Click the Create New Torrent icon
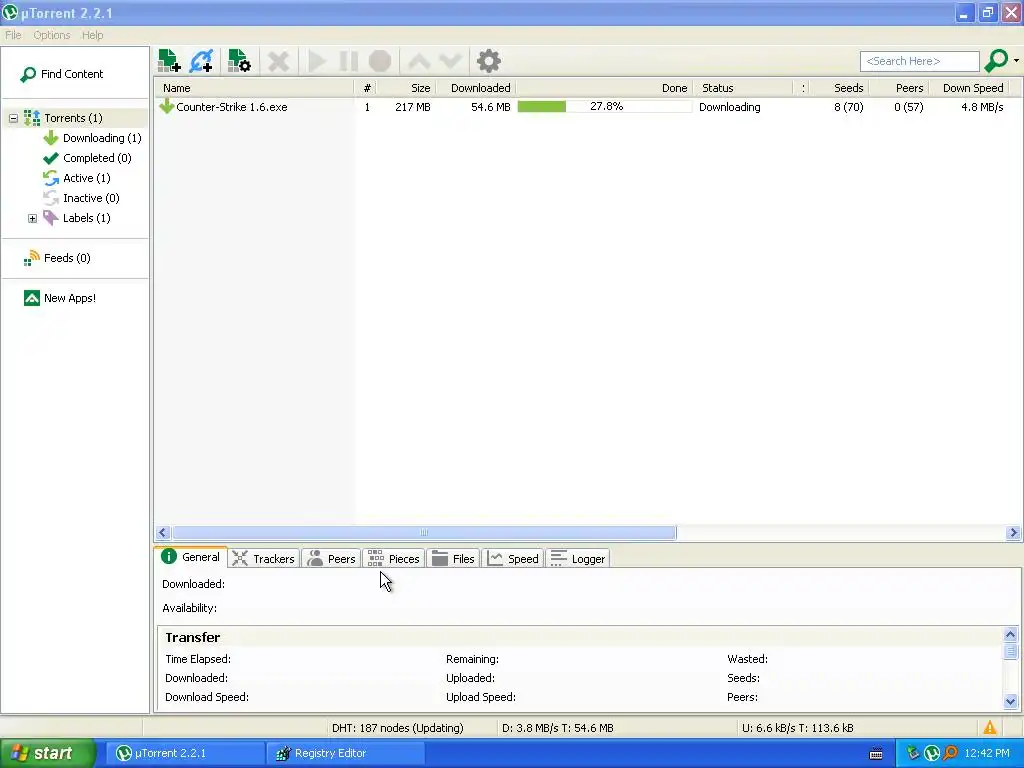 239,61
